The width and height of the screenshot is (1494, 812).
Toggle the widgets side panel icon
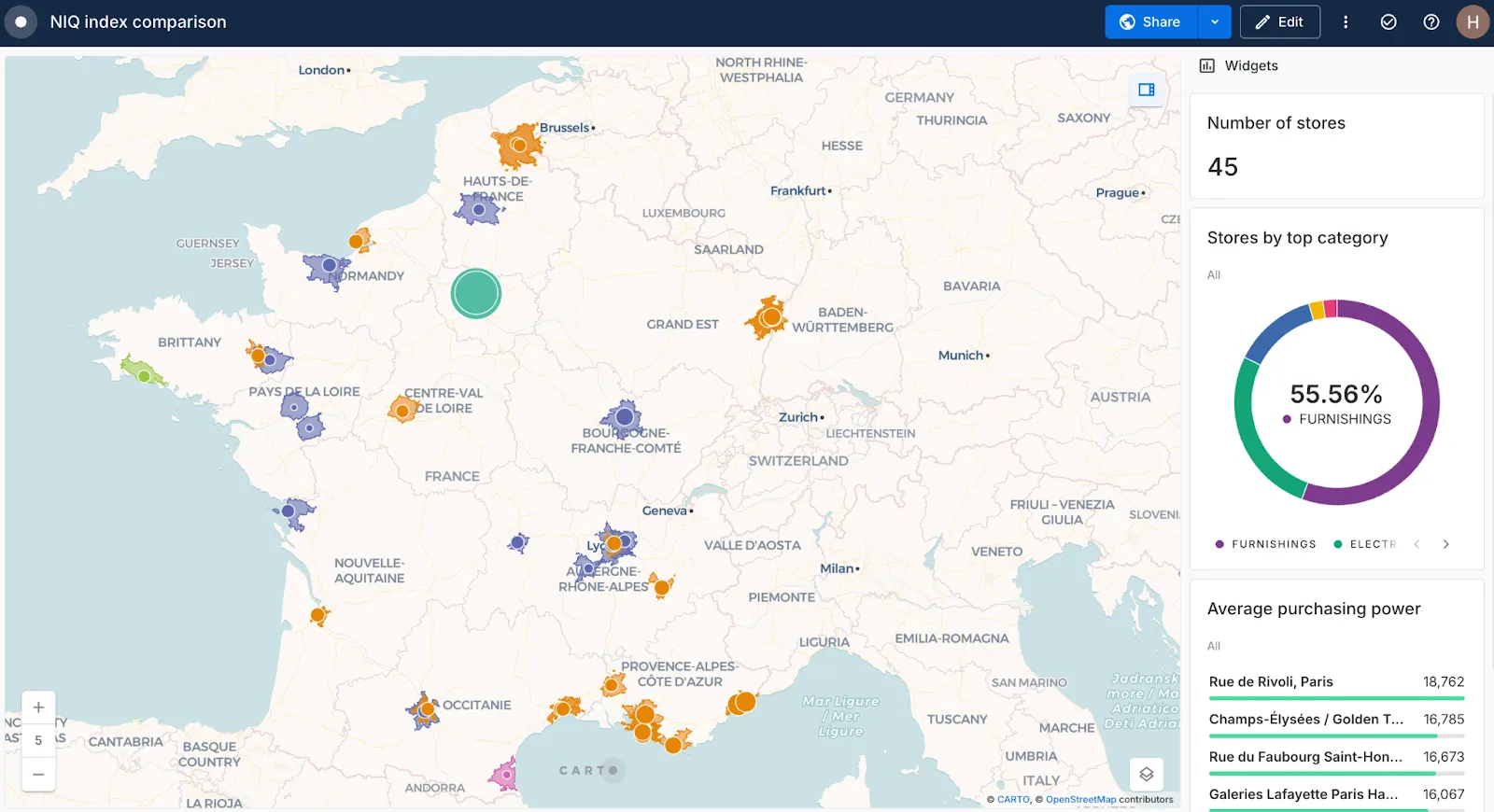coord(1147,90)
